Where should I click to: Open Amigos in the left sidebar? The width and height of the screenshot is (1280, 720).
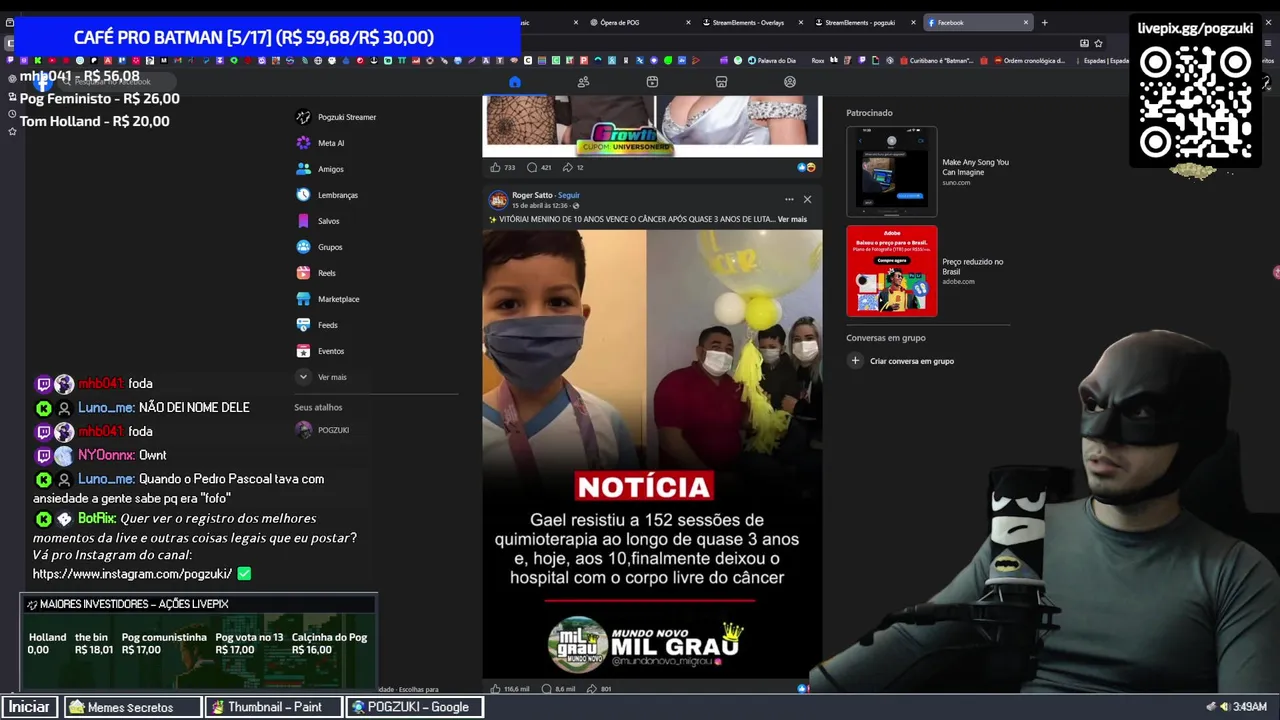(320, 169)
